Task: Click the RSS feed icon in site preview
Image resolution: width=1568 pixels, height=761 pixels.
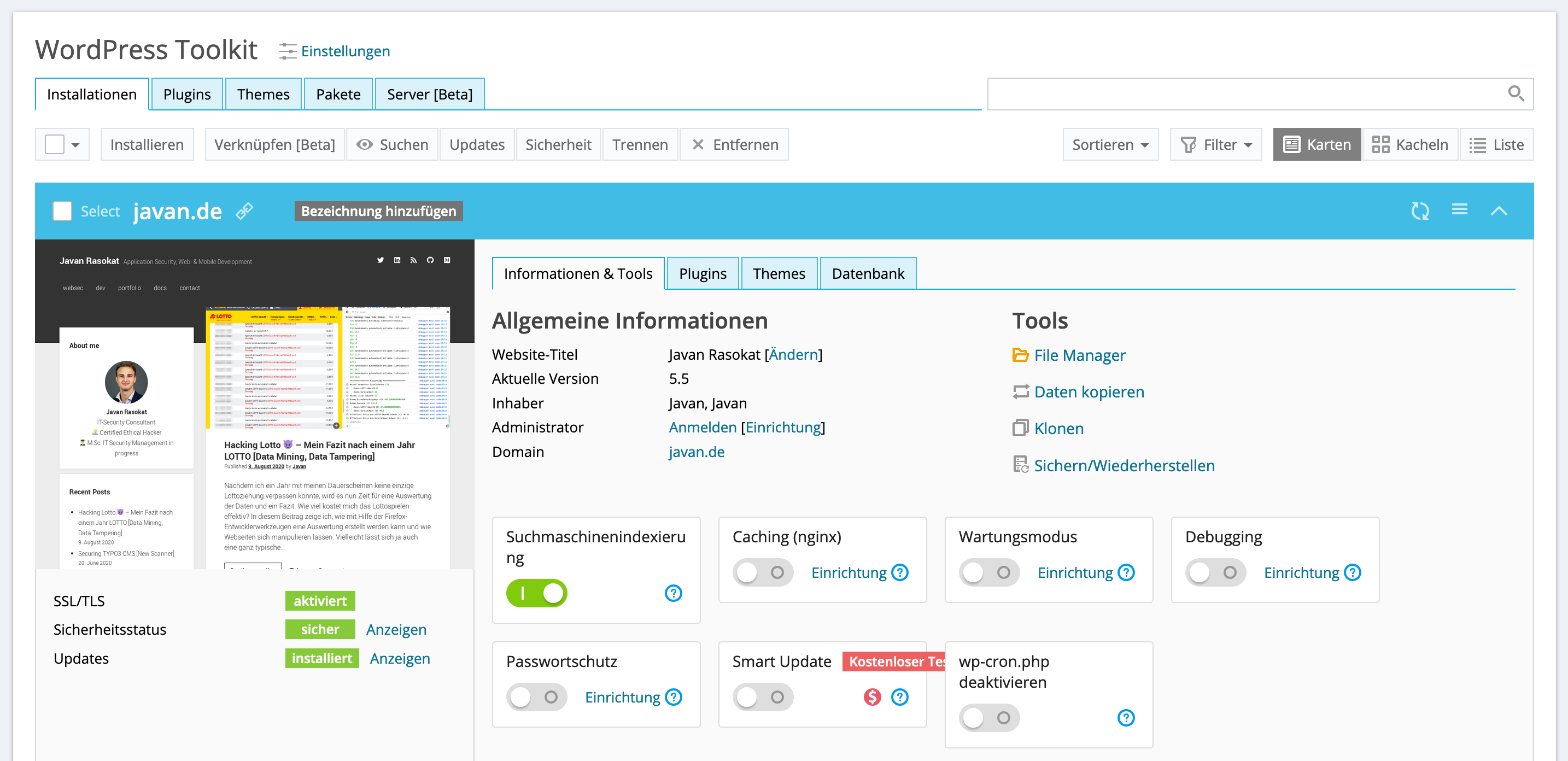Action: [x=414, y=260]
